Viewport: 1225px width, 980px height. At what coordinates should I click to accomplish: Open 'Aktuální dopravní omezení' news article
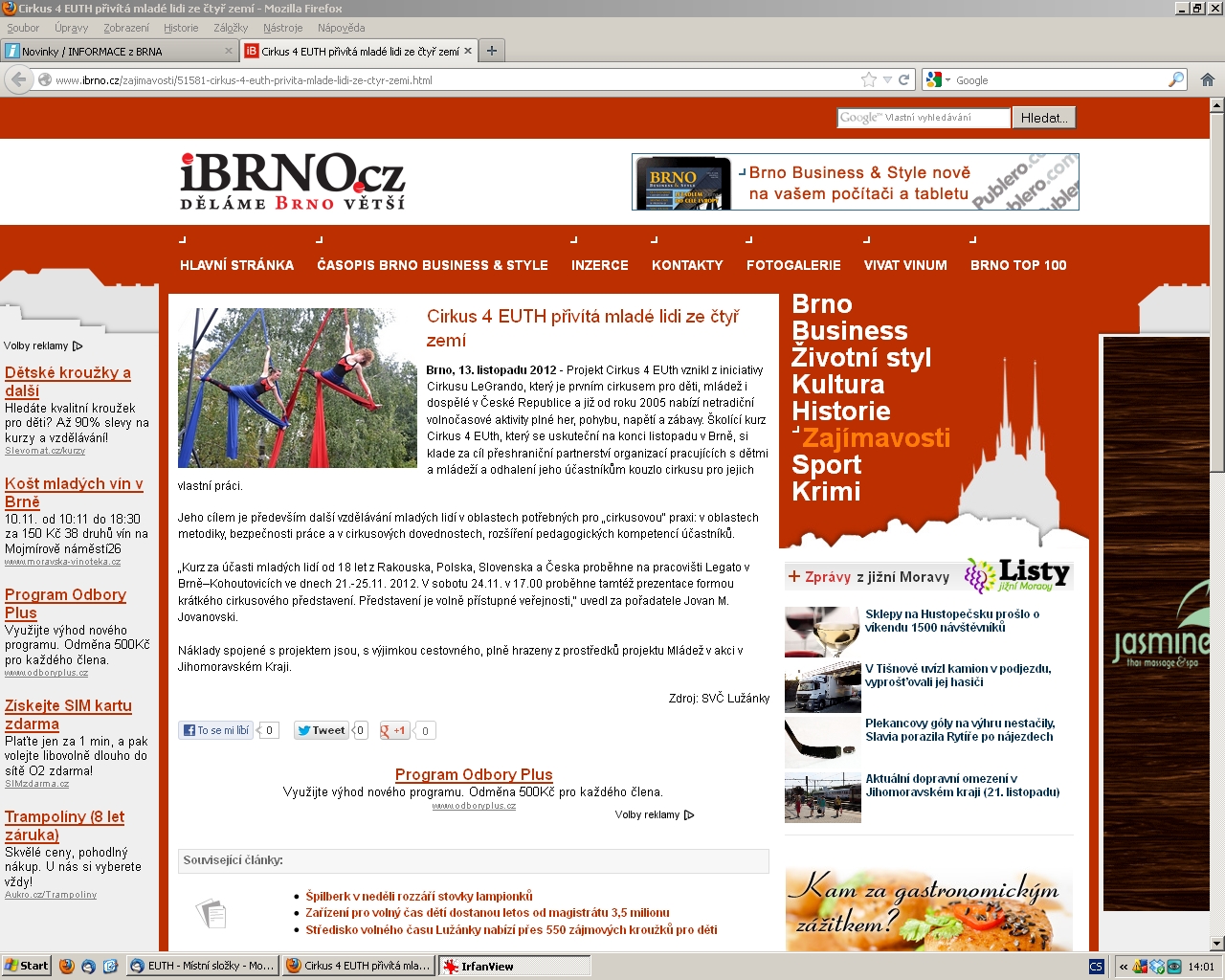(x=963, y=785)
